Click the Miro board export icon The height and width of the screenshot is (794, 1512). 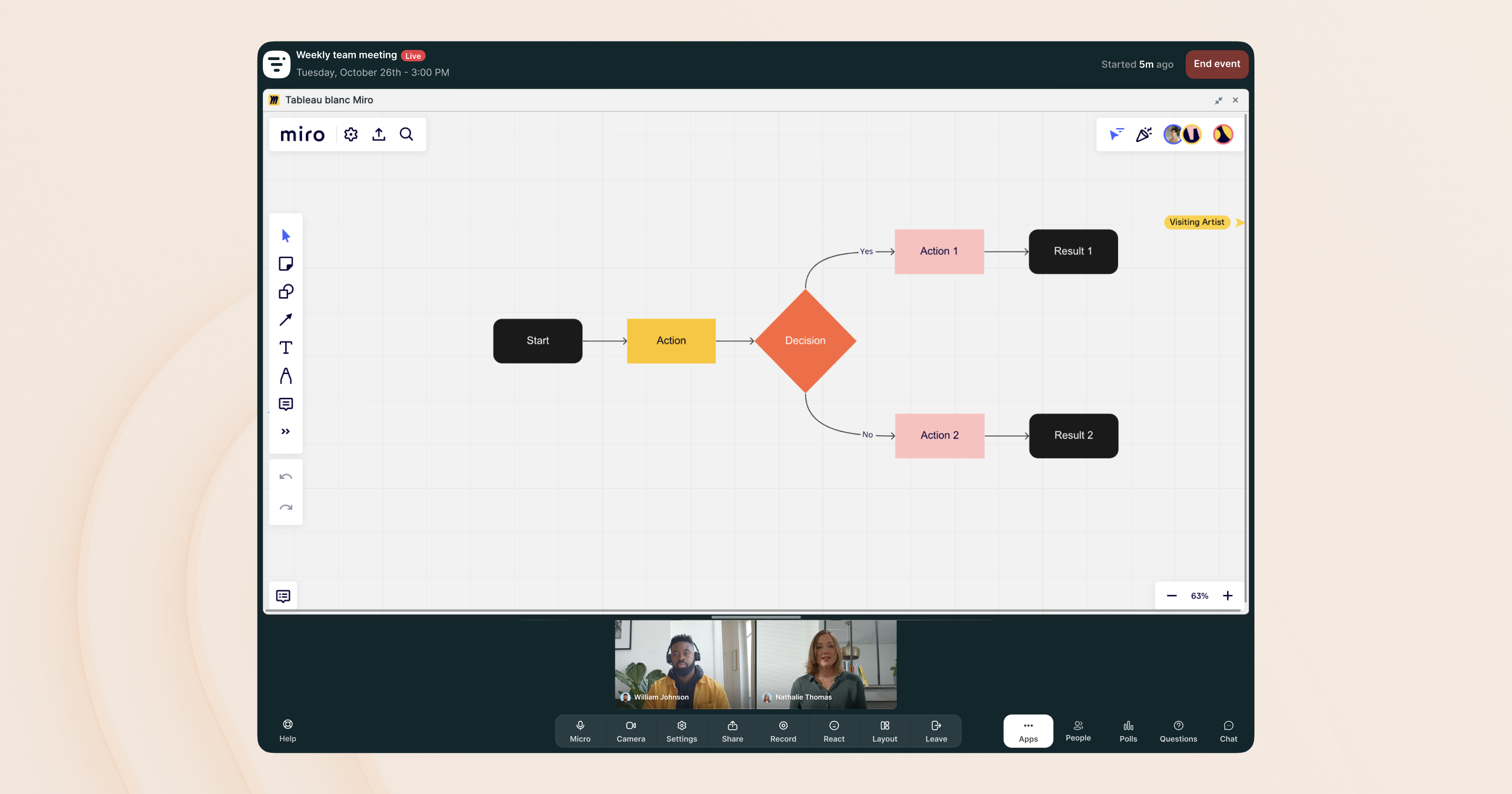[x=378, y=134]
